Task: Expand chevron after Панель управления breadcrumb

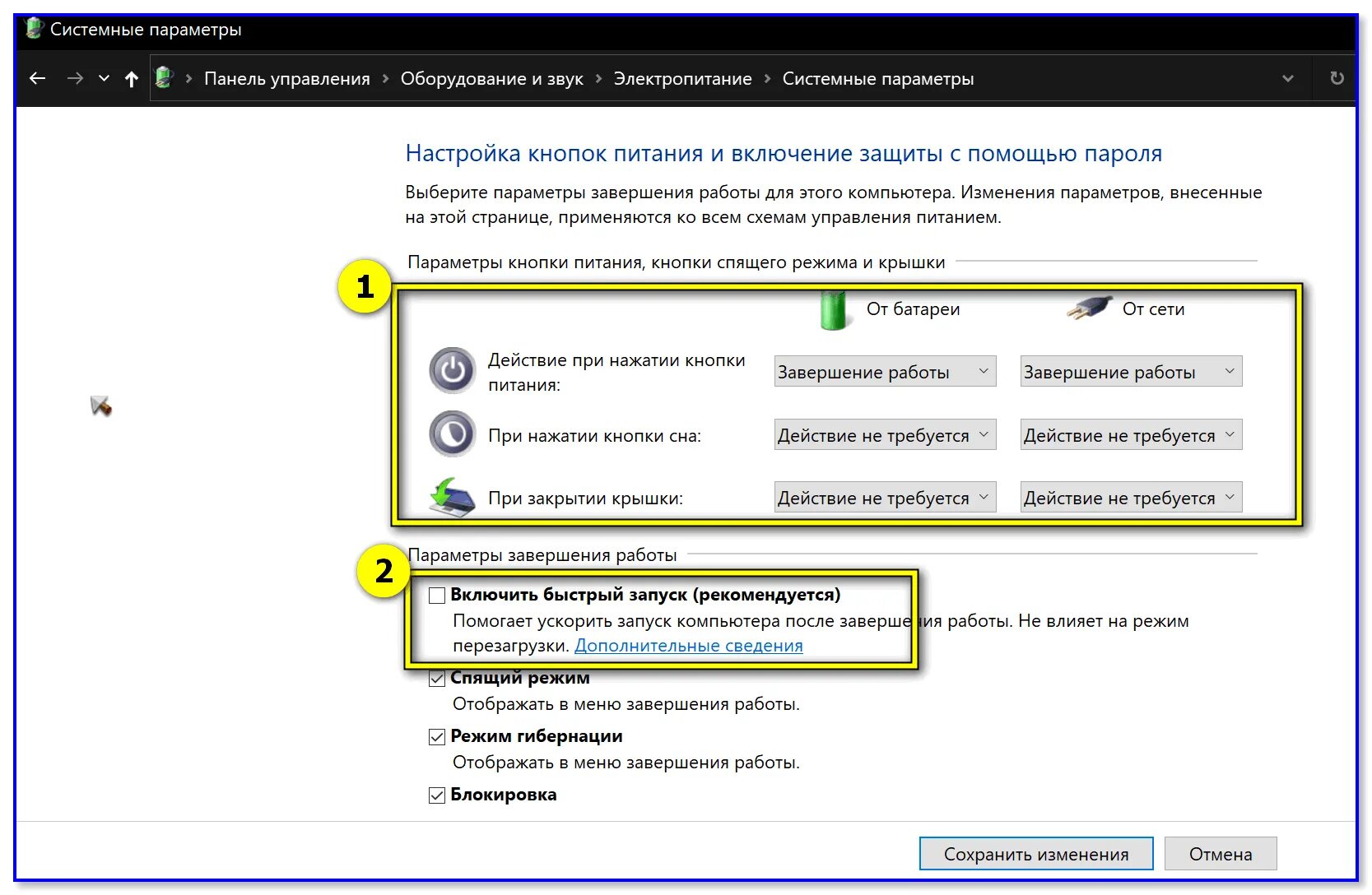Action: (385, 79)
